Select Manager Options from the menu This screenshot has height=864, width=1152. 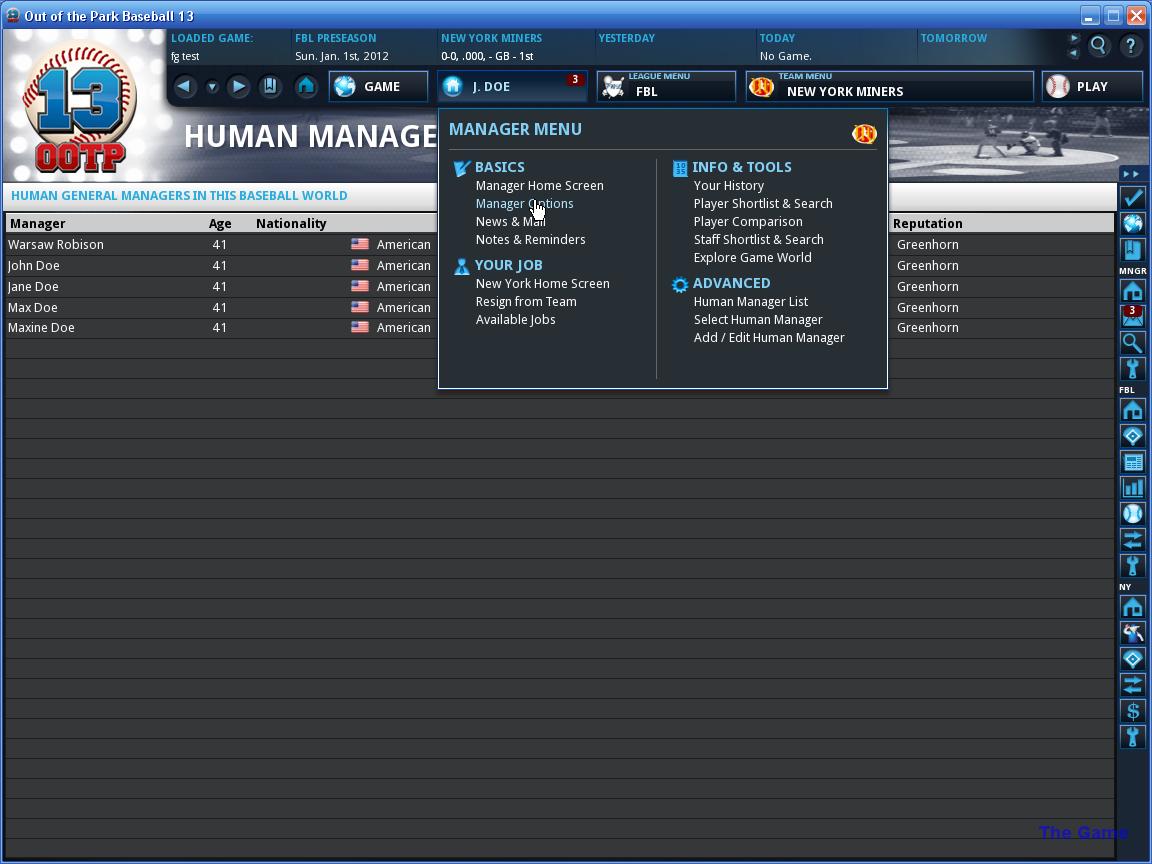click(524, 204)
